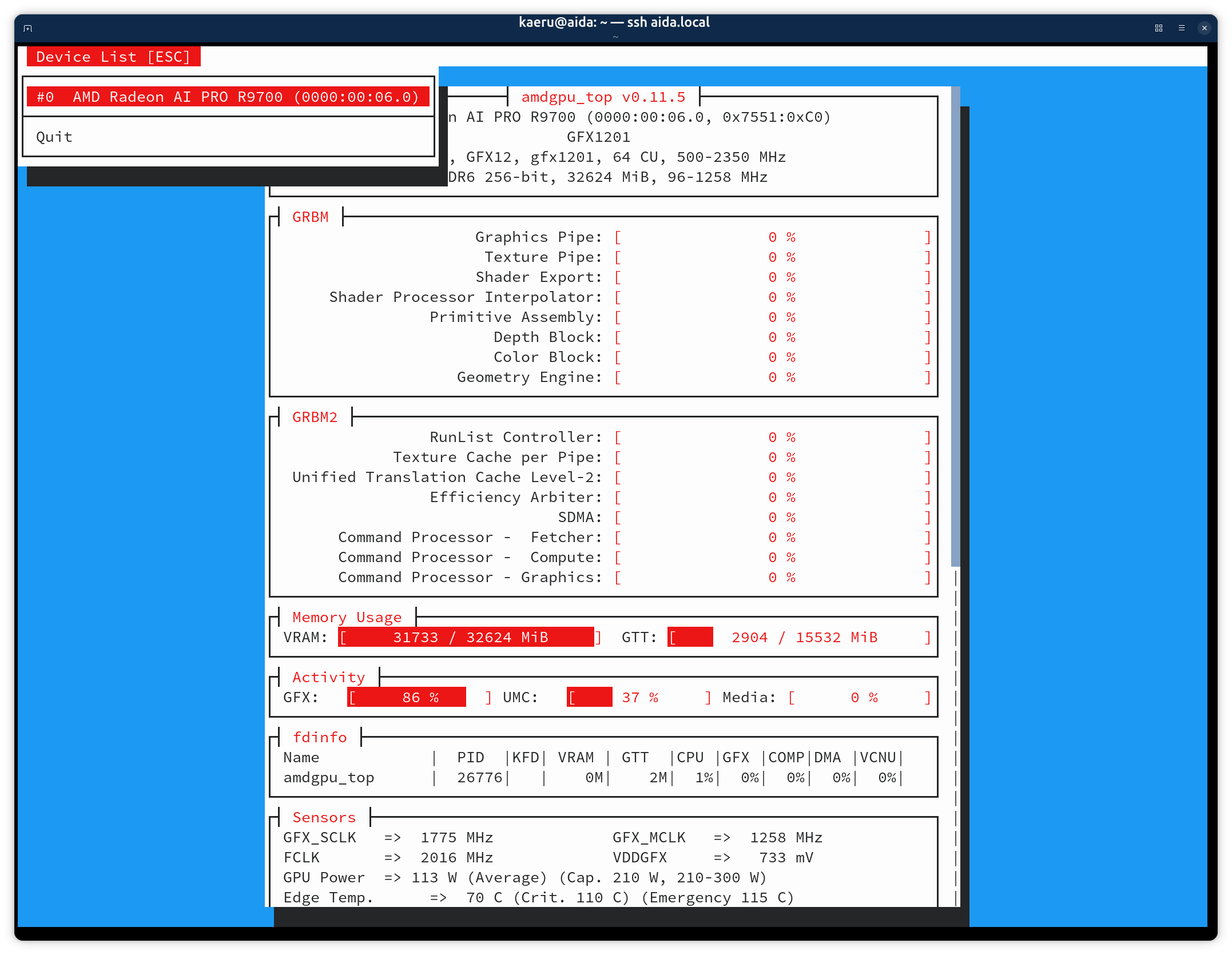
Task: Click the amdgpu_top process name in fdinfo
Action: [329, 777]
